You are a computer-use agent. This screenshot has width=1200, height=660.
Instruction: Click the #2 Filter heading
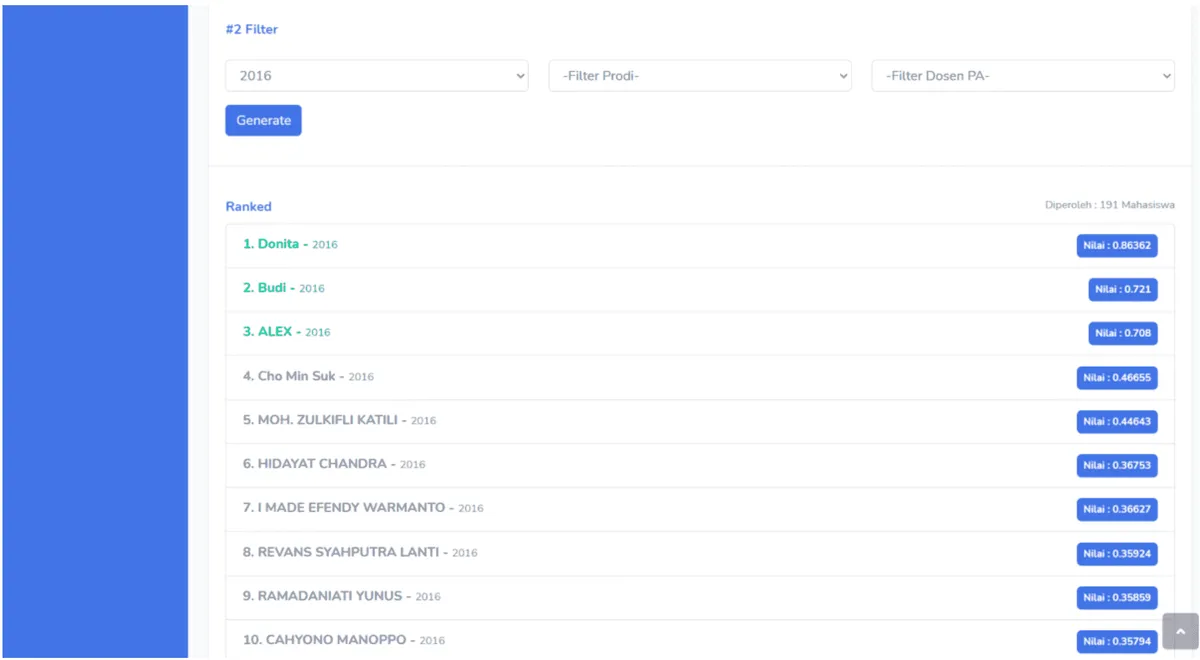(x=252, y=29)
